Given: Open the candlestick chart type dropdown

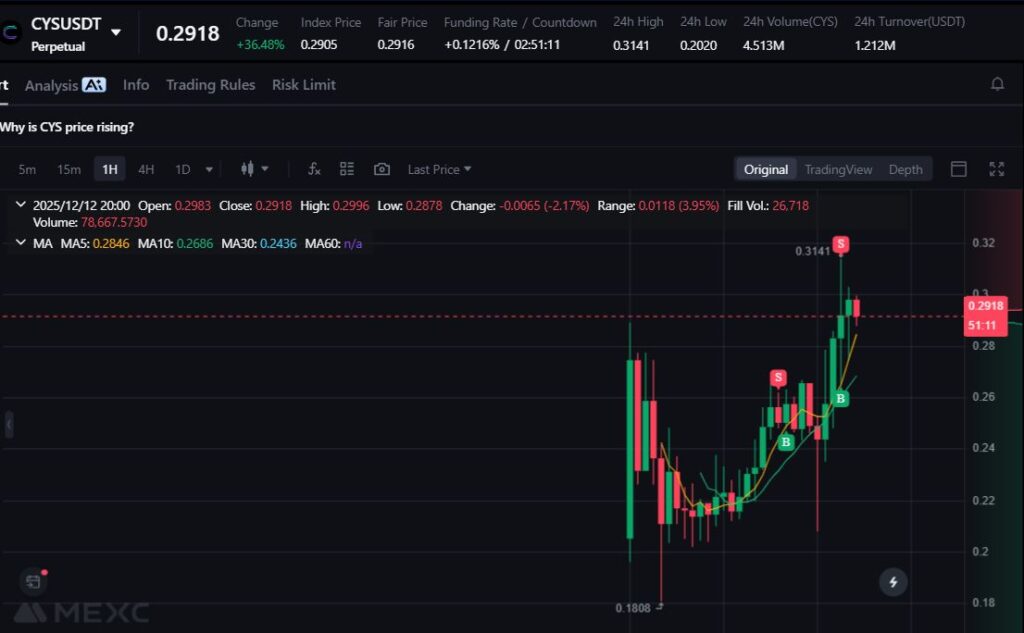Looking at the screenshot, I should tap(255, 169).
